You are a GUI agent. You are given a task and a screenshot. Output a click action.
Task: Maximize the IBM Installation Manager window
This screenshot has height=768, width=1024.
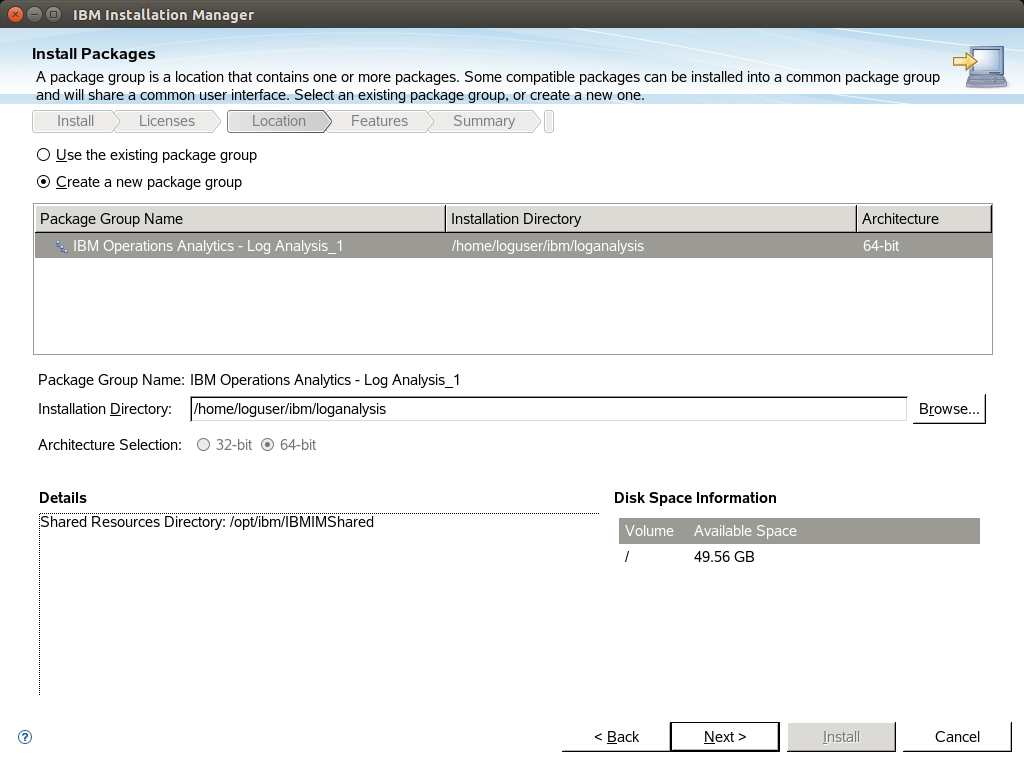pos(54,14)
